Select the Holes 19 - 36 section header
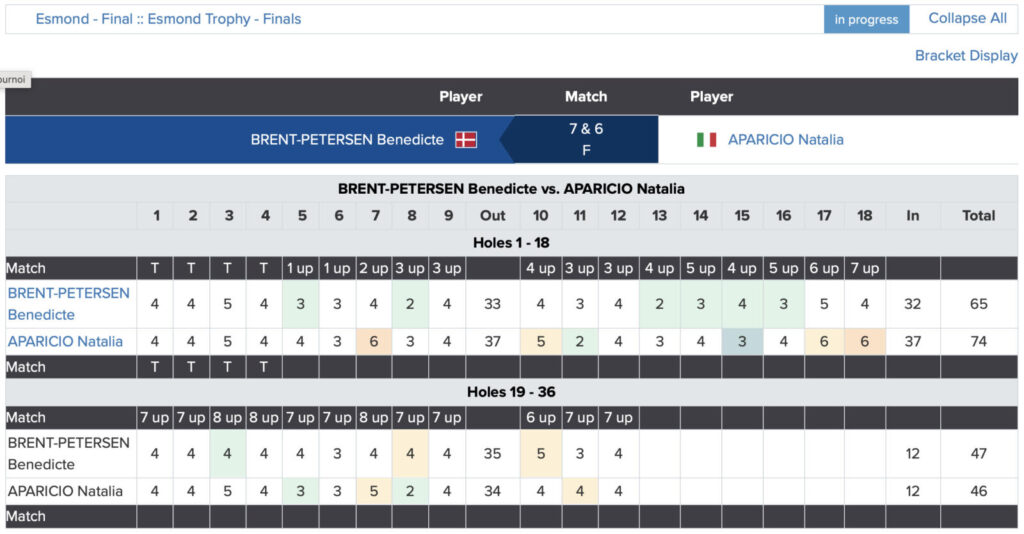1024x534 pixels. coord(511,392)
